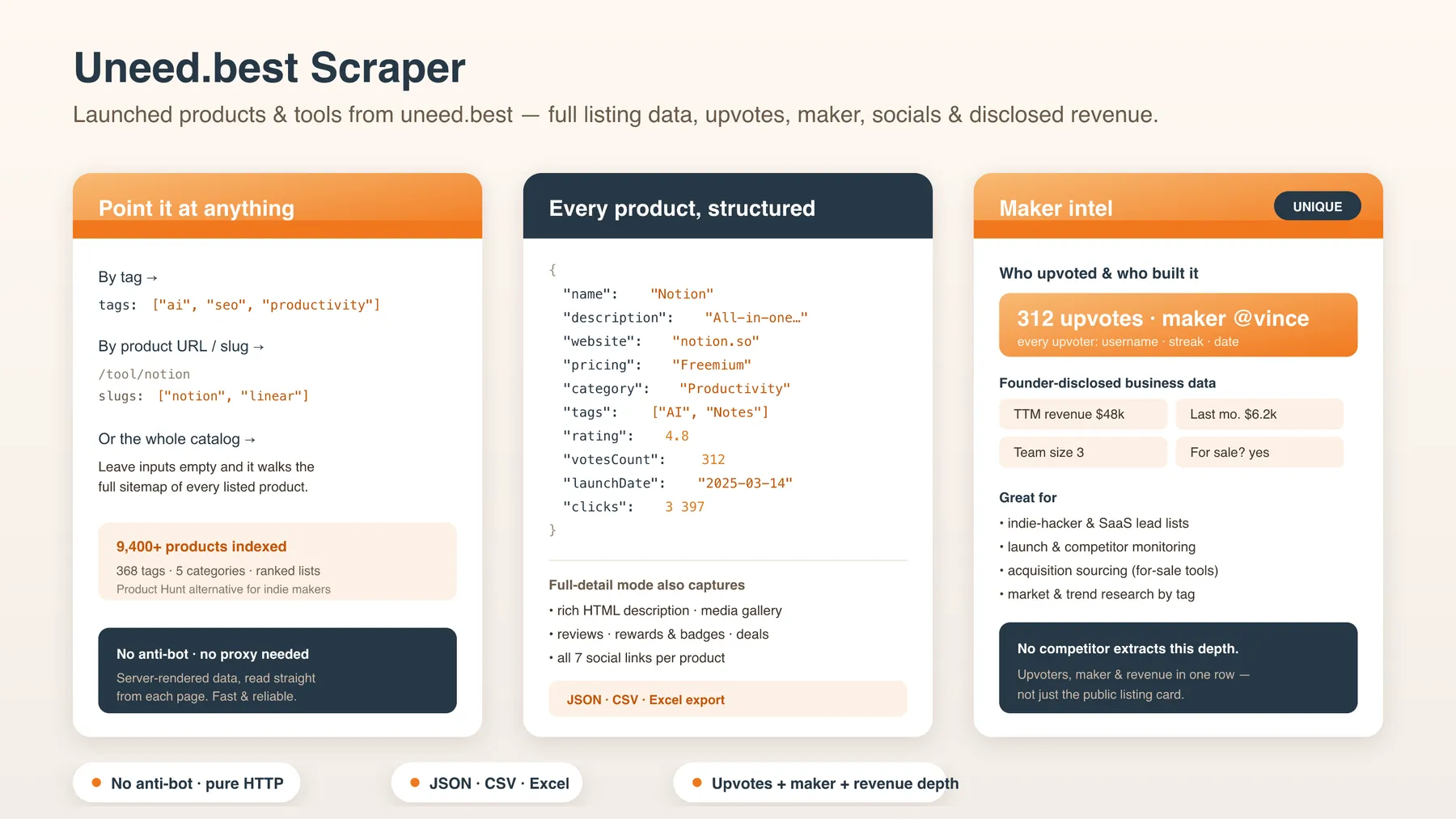Click the JSON "name": "Notion" line
Screen dimensions: 1456x819
click(x=638, y=294)
